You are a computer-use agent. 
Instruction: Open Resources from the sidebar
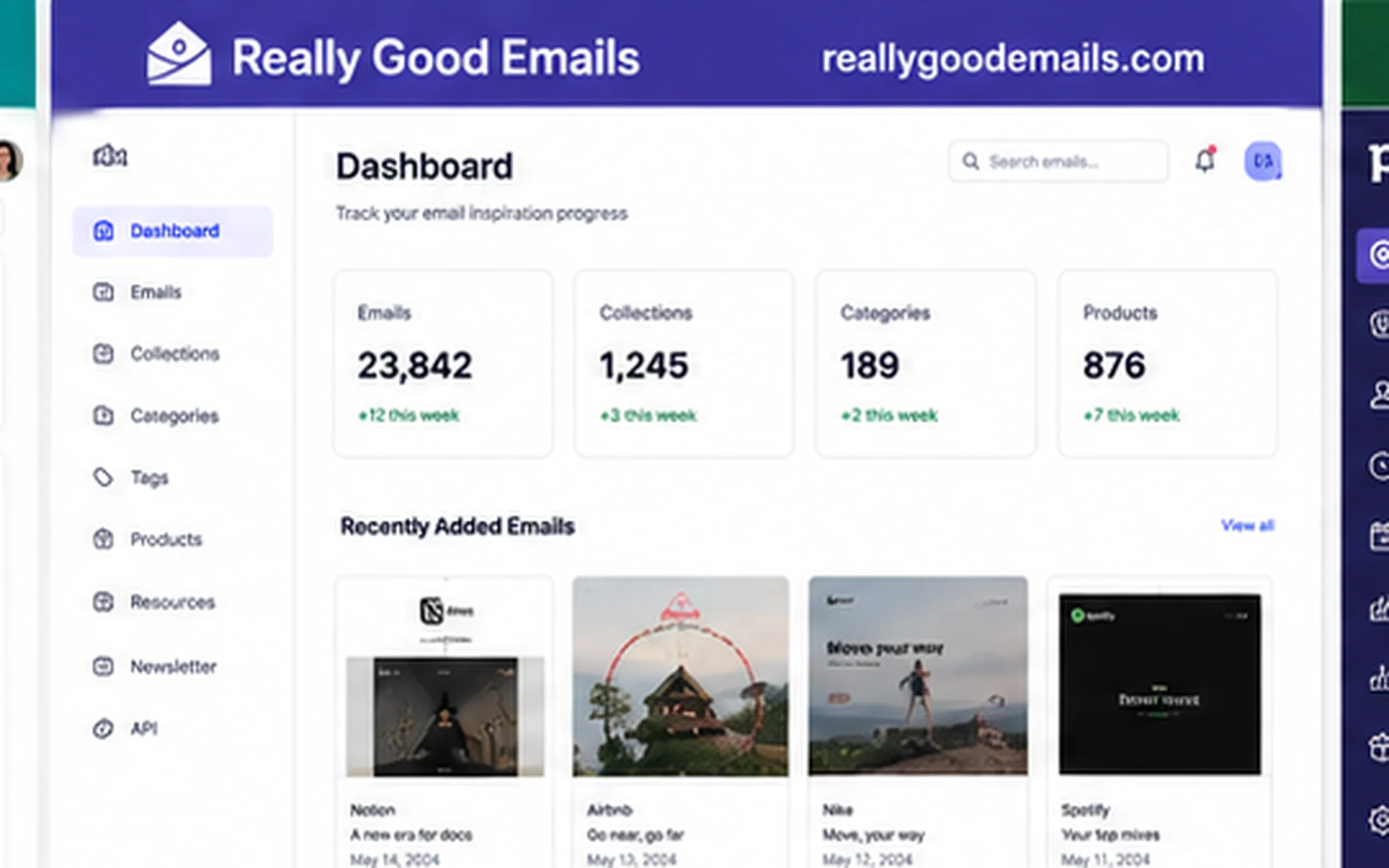click(154, 602)
